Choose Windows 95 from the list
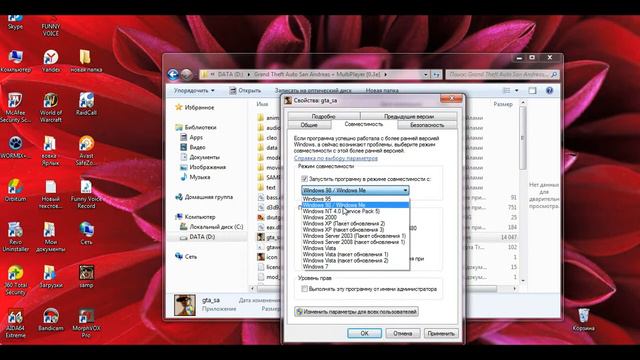The height and width of the screenshot is (360, 640). (355, 199)
